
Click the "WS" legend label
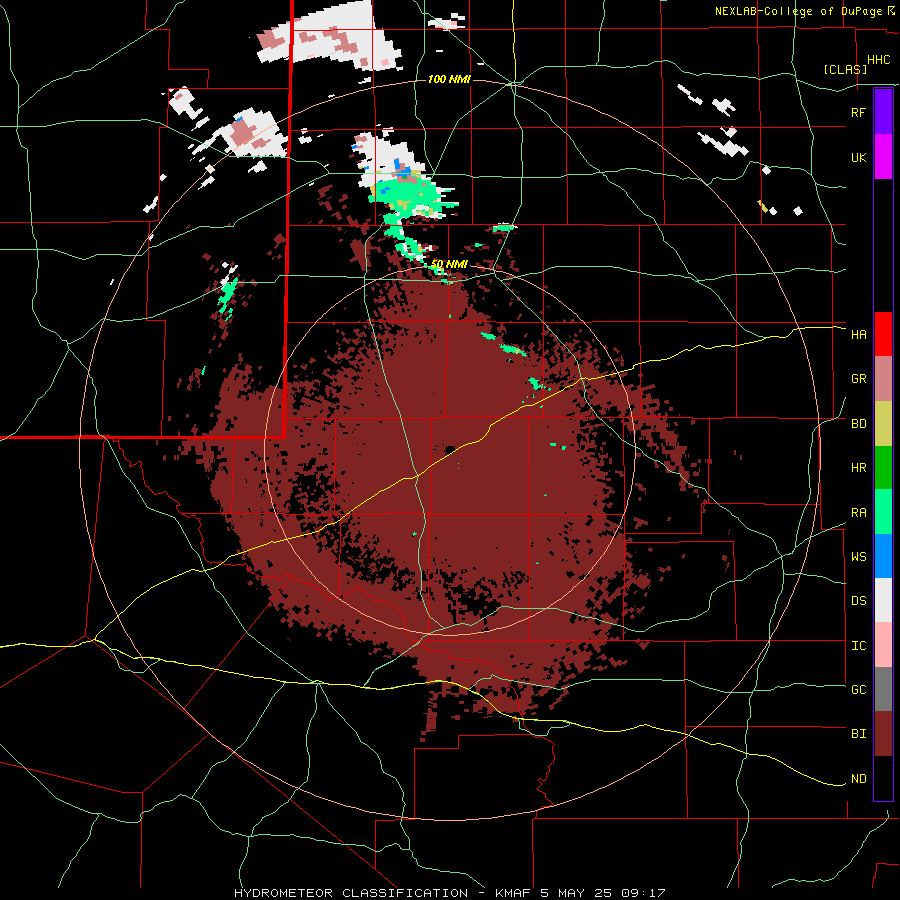point(858,557)
